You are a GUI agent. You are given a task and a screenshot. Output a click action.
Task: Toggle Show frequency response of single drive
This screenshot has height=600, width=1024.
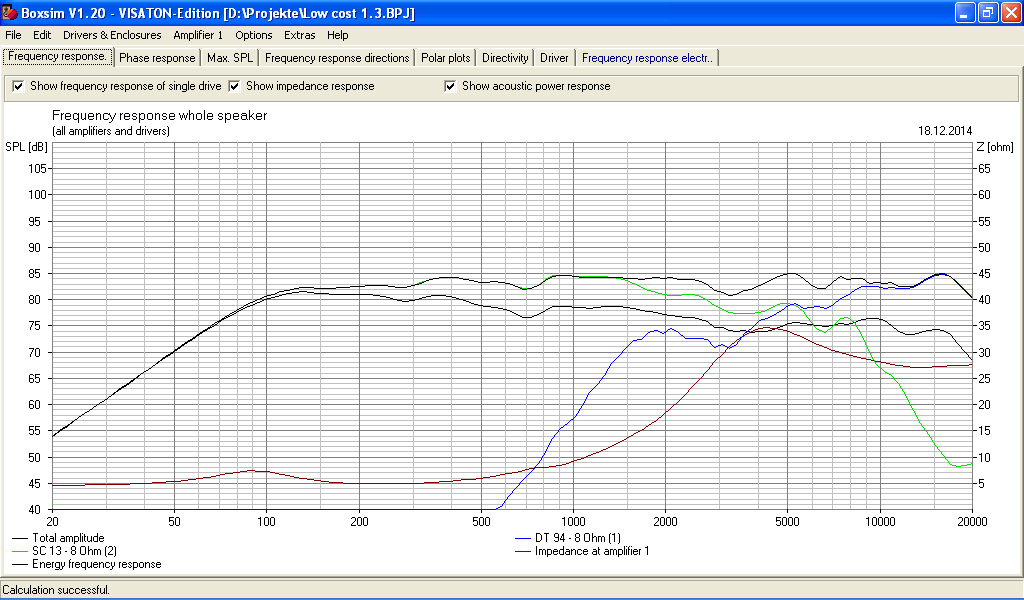tap(18, 86)
